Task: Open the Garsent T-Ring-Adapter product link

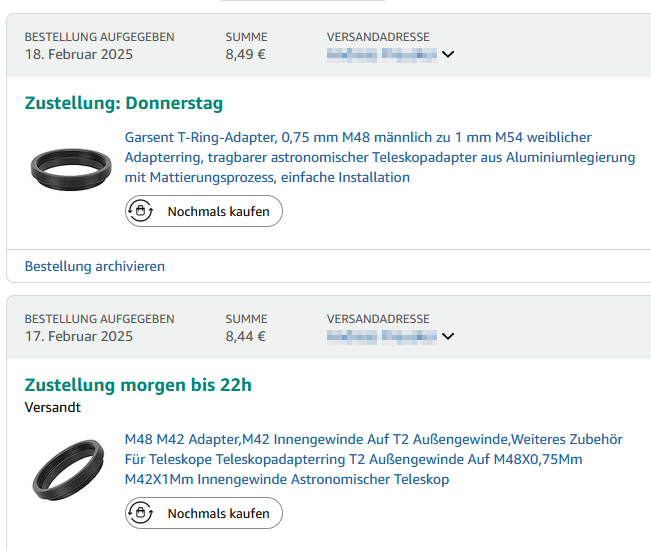Action: point(379,157)
